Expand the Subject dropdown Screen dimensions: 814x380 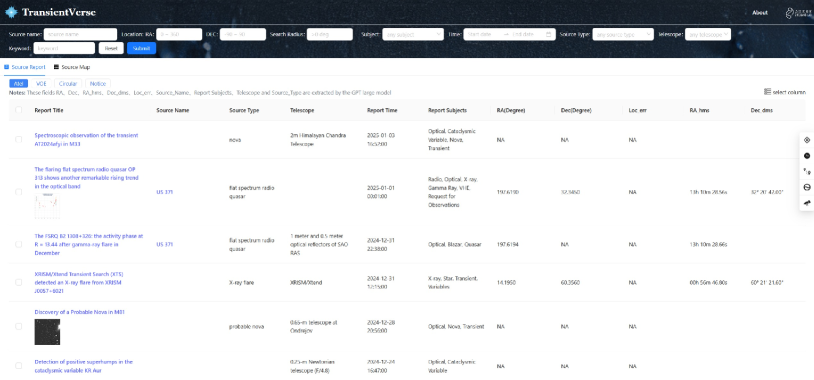[x=413, y=34]
